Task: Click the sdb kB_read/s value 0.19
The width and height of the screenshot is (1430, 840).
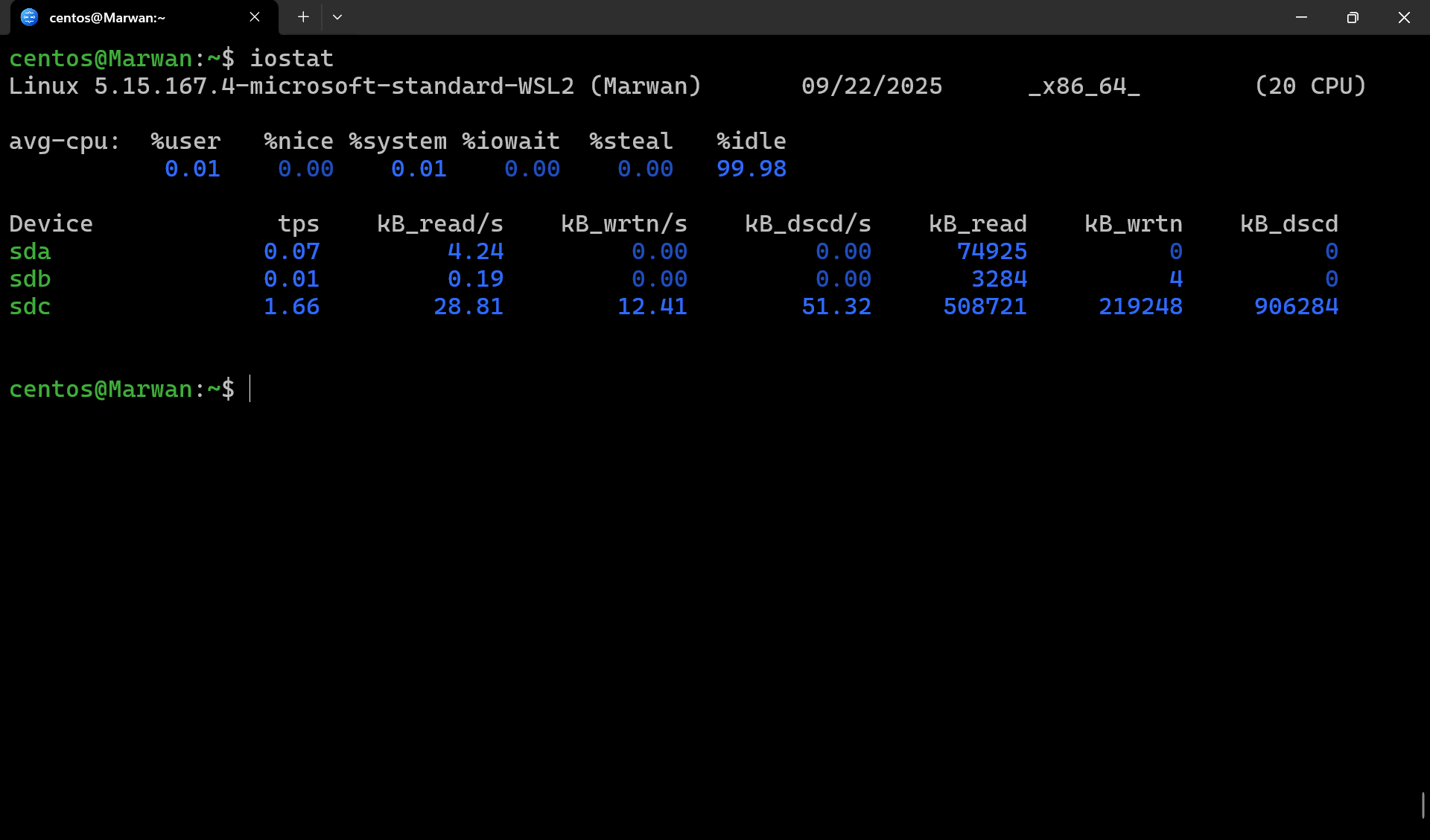Action: [x=475, y=279]
